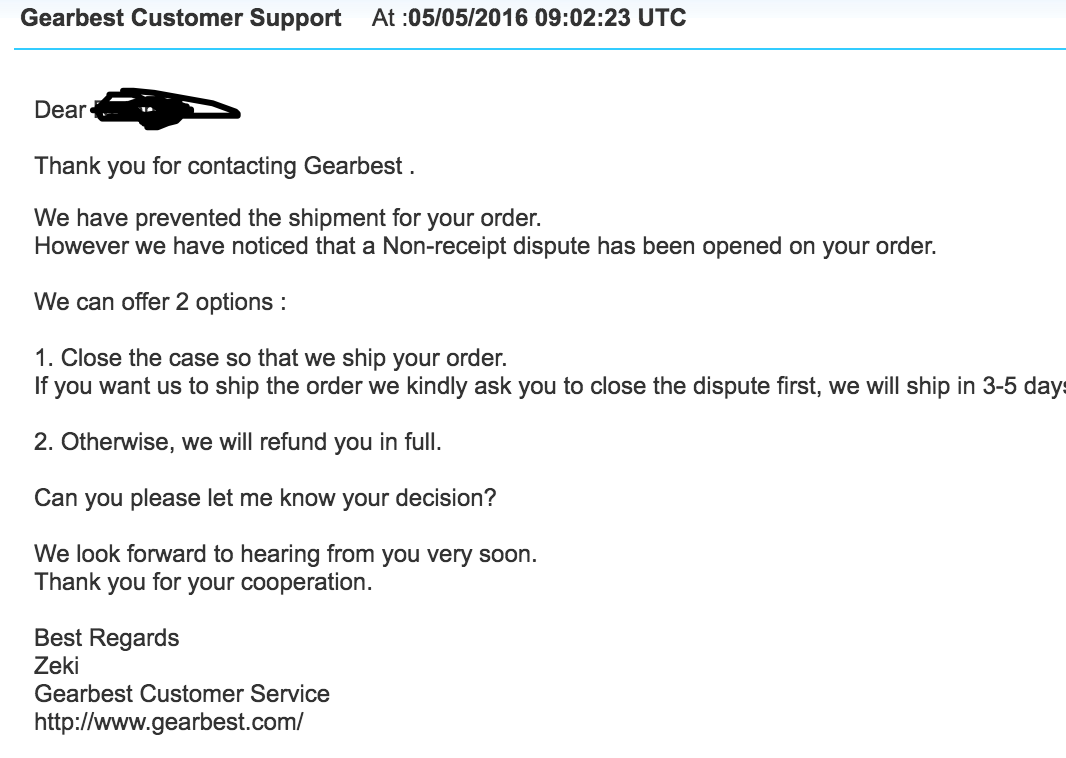The height and width of the screenshot is (758, 1066).
Task: Click "We have prevented the shipment" sentence
Action: [287, 218]
